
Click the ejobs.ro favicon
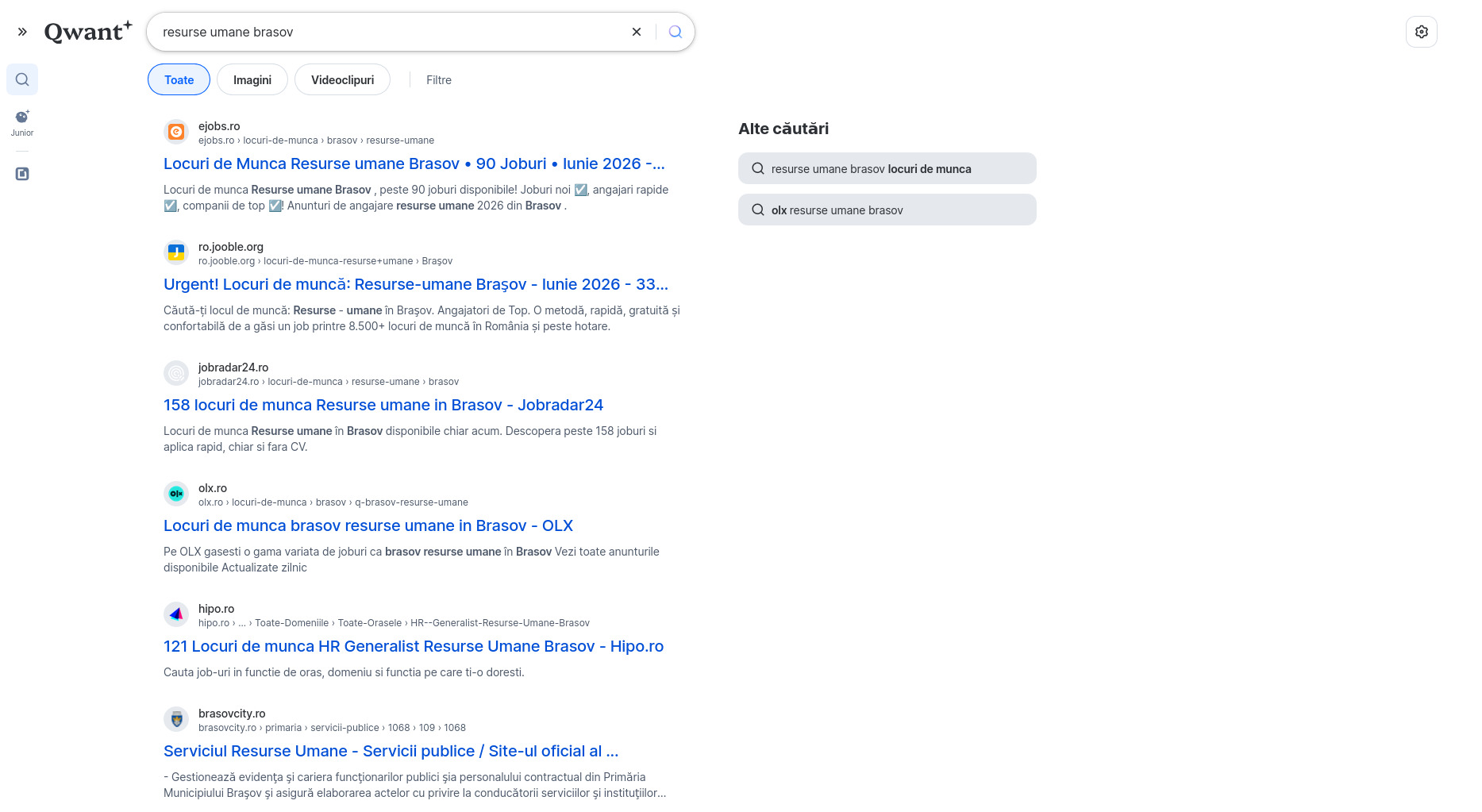coord(176,132)
